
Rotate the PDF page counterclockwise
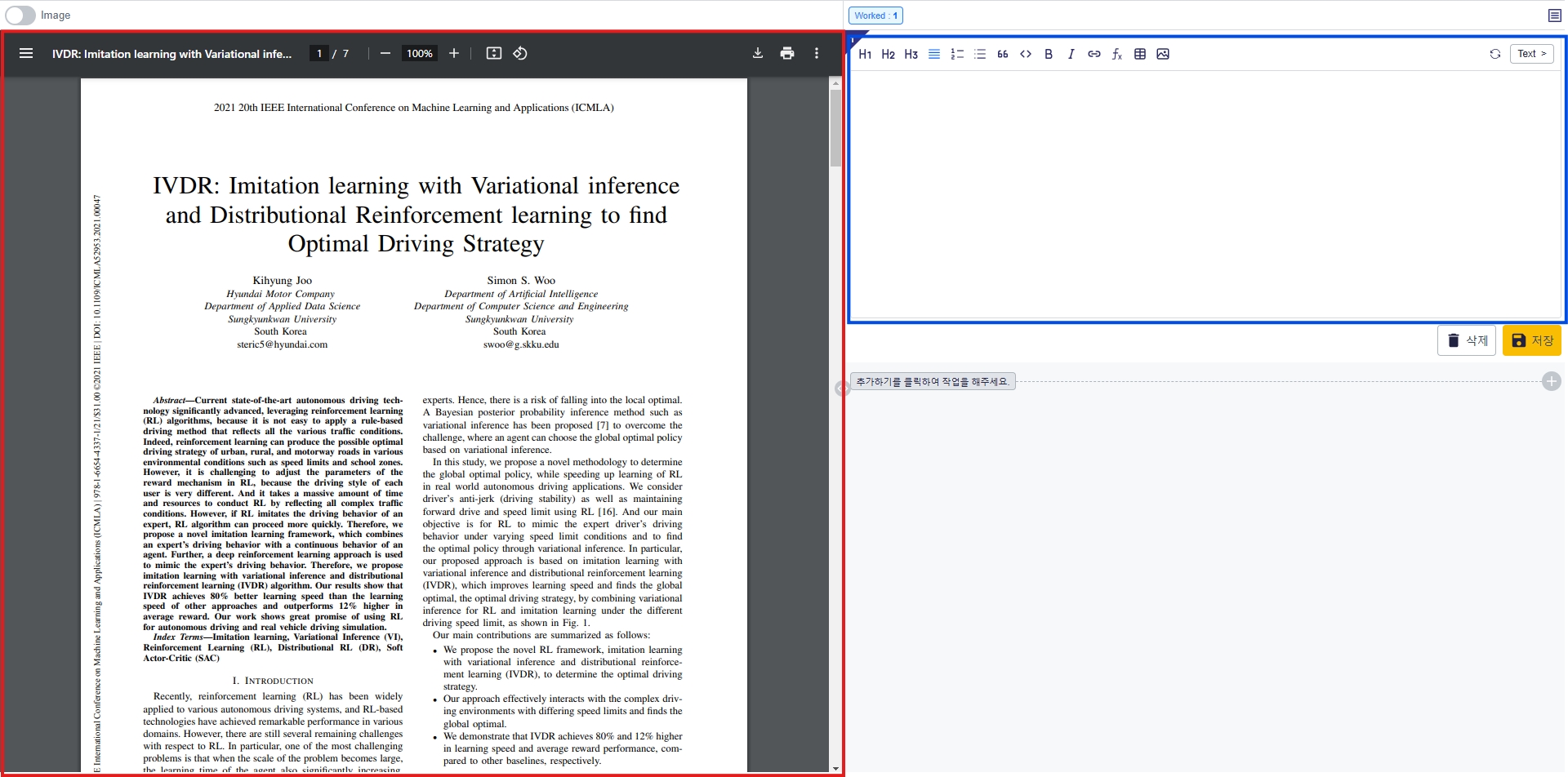(520, 54)
